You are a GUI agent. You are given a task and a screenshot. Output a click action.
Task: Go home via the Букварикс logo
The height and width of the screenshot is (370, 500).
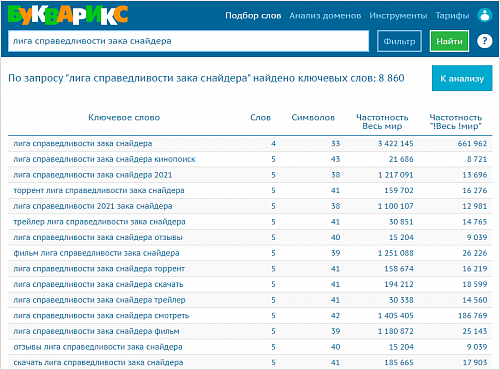pos(68,15)
